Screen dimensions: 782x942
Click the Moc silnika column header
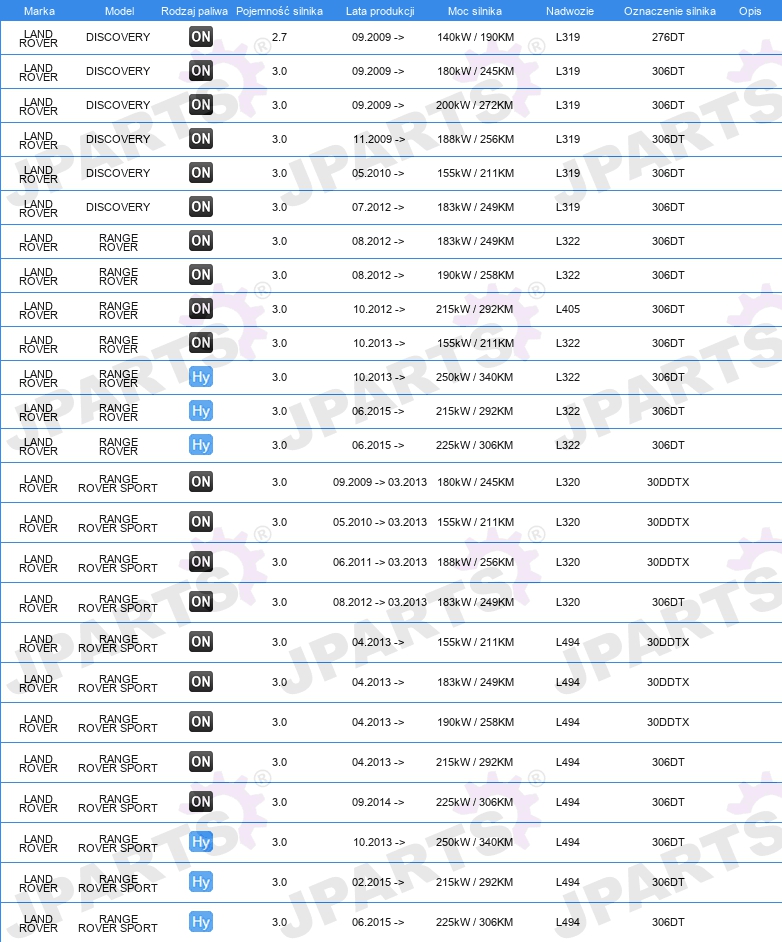pos(474,11)
